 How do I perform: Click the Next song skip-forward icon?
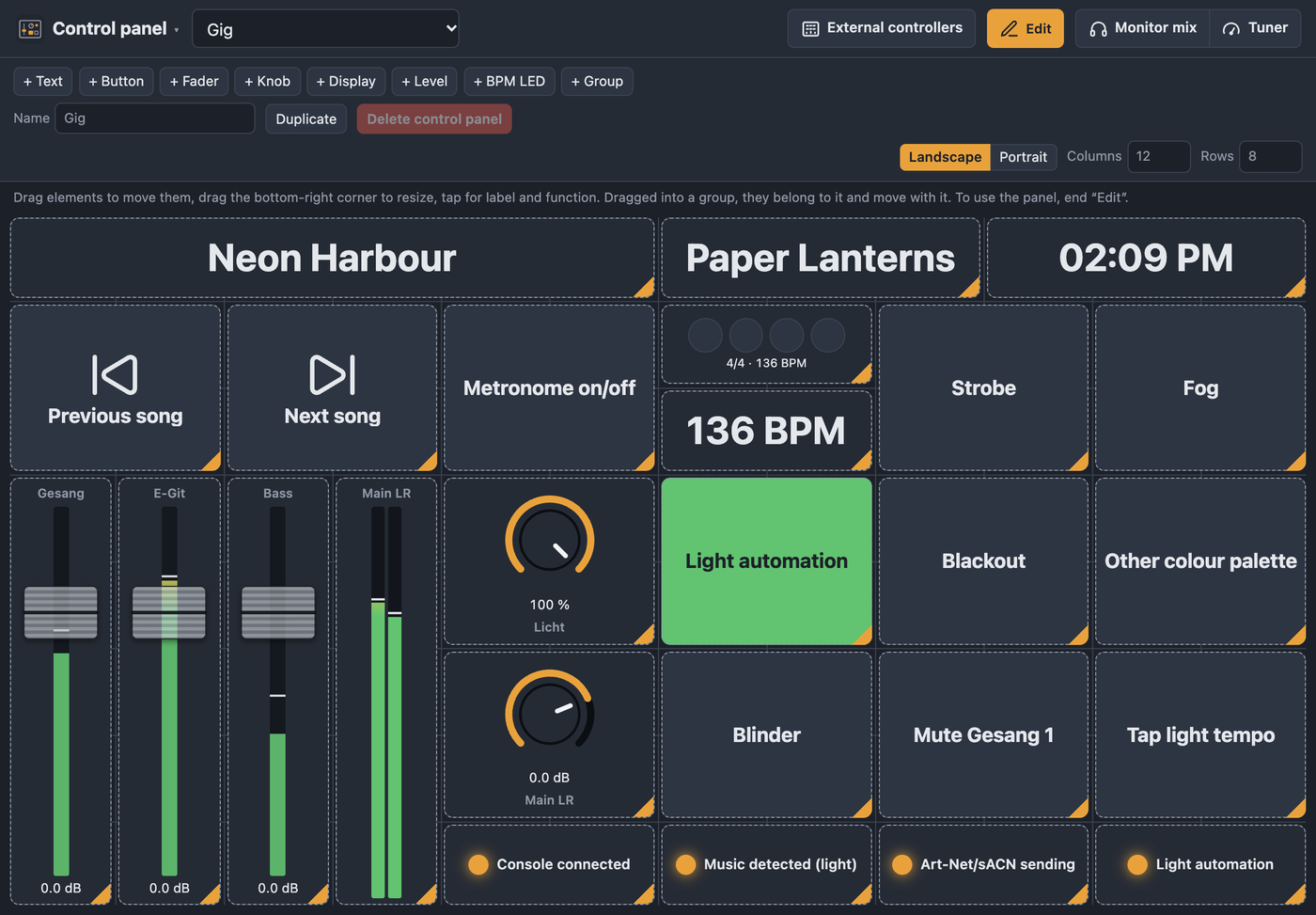(333, 374)
